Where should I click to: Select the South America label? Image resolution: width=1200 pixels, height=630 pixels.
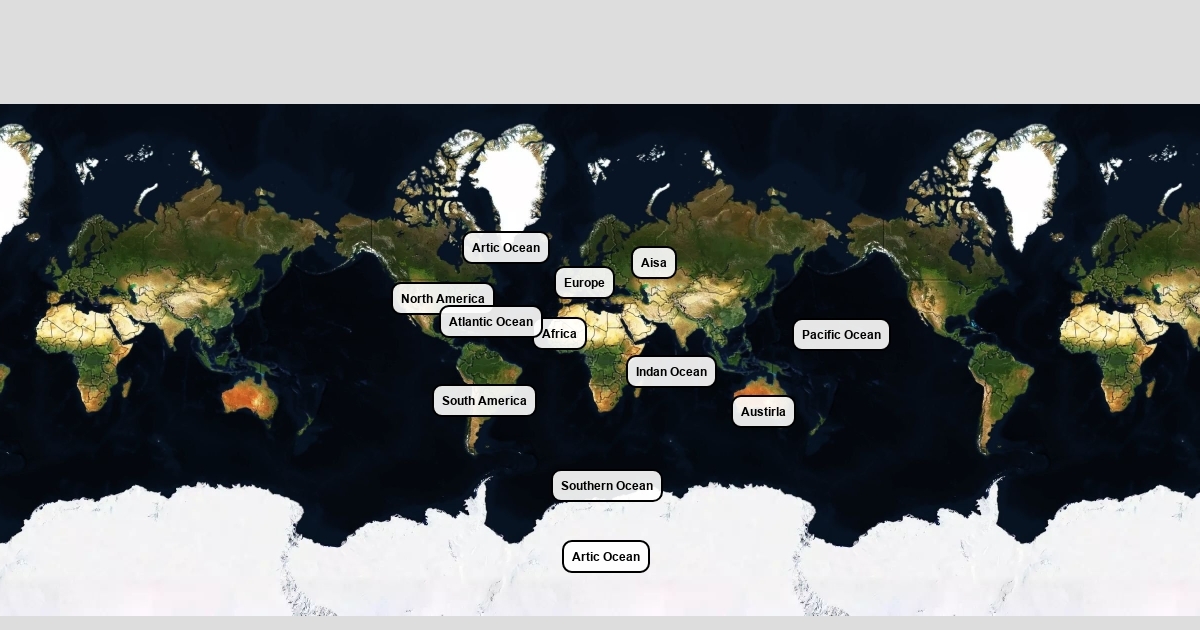click(x=484, y=401)
